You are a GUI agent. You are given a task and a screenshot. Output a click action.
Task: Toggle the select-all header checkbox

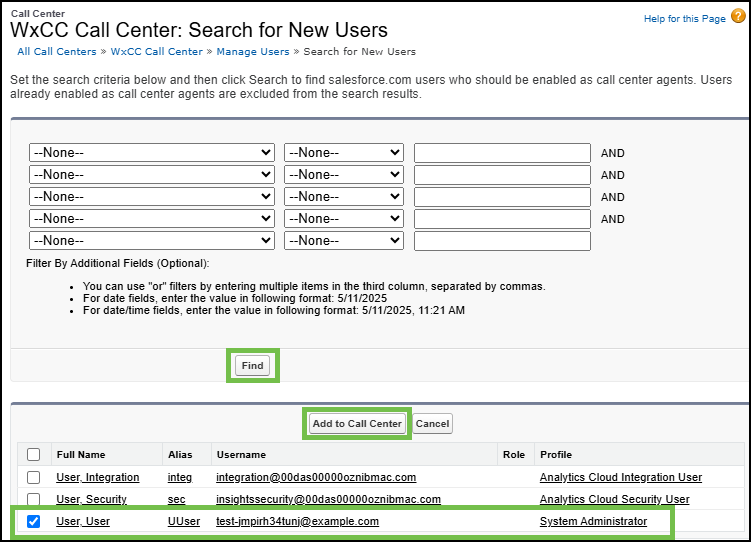click(x=34, y=454)
